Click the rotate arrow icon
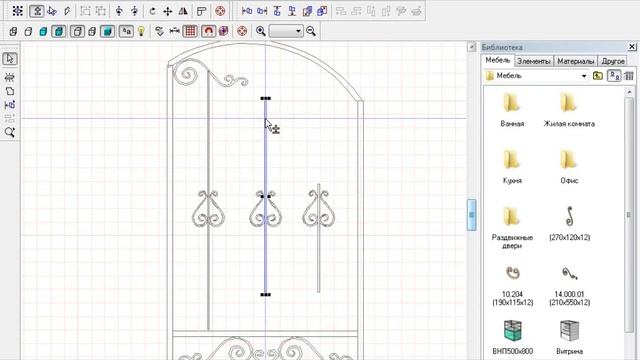The image size is (640, 360). pyautogui.click(x=152, y=11)
